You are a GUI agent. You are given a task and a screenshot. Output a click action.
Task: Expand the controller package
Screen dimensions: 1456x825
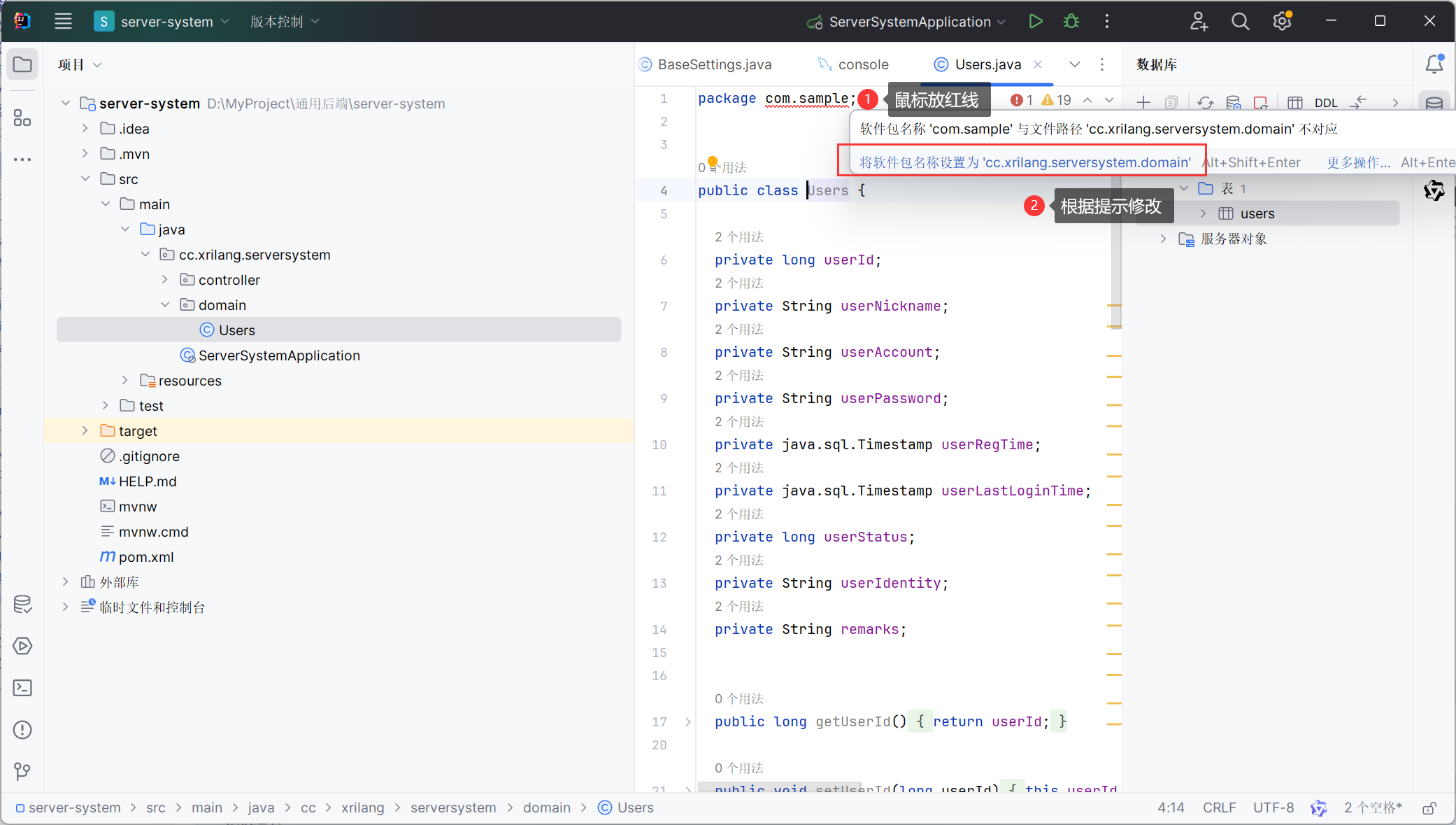click(x=165, y=279)
